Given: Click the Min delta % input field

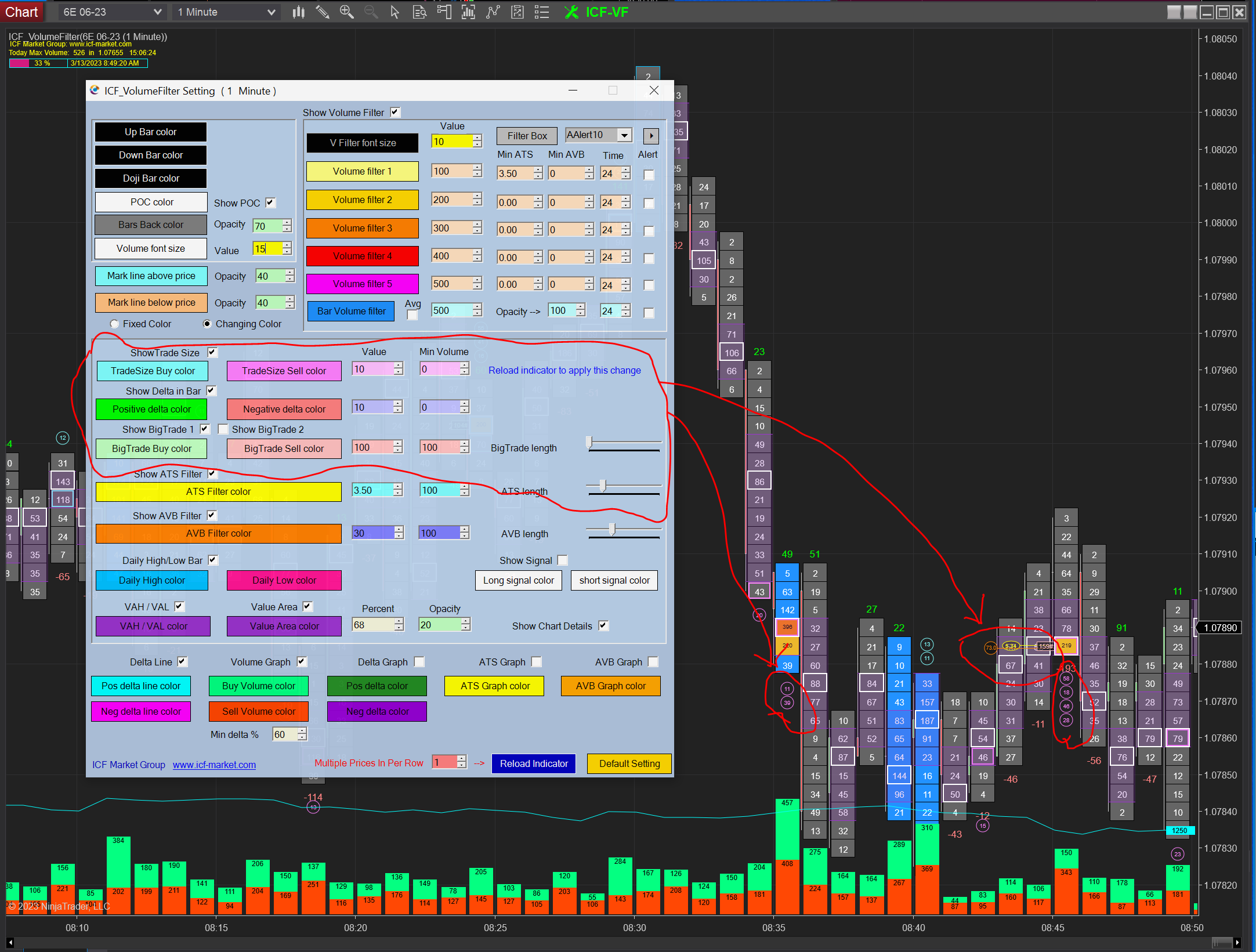Looking at the screenshot, I should tap(284, 734).
